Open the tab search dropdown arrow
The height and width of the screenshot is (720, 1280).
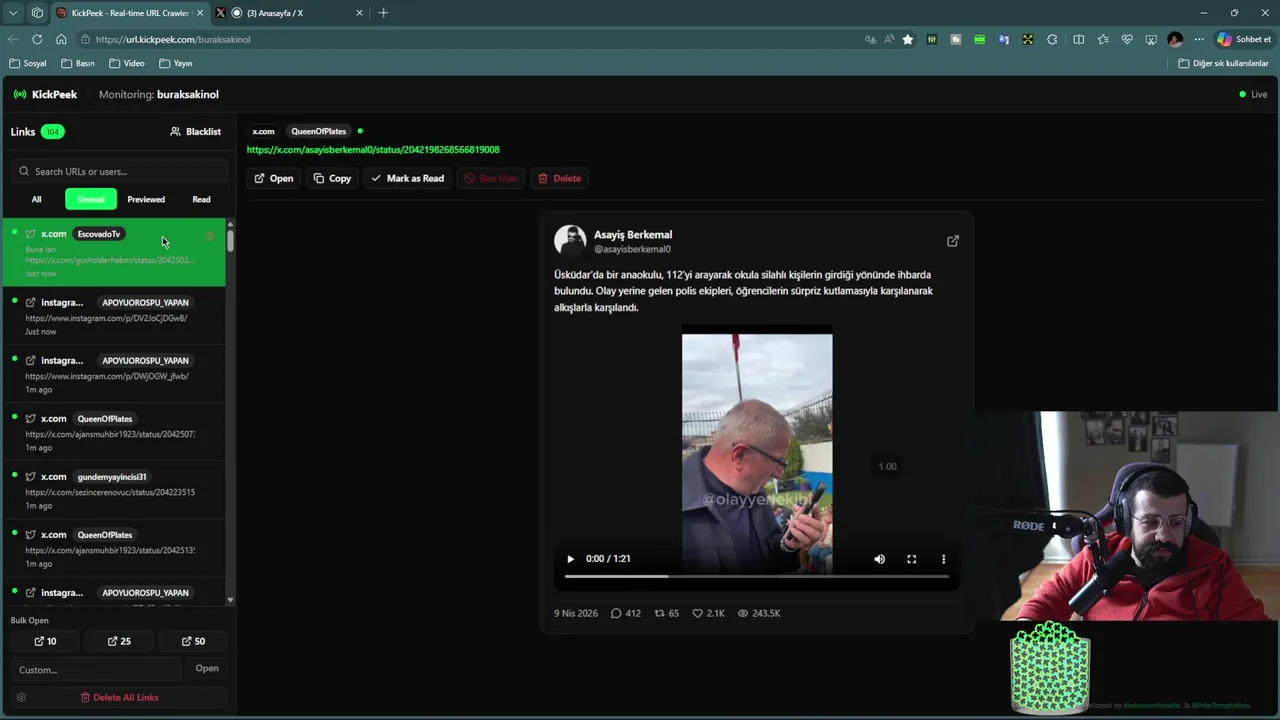[13, 13]
